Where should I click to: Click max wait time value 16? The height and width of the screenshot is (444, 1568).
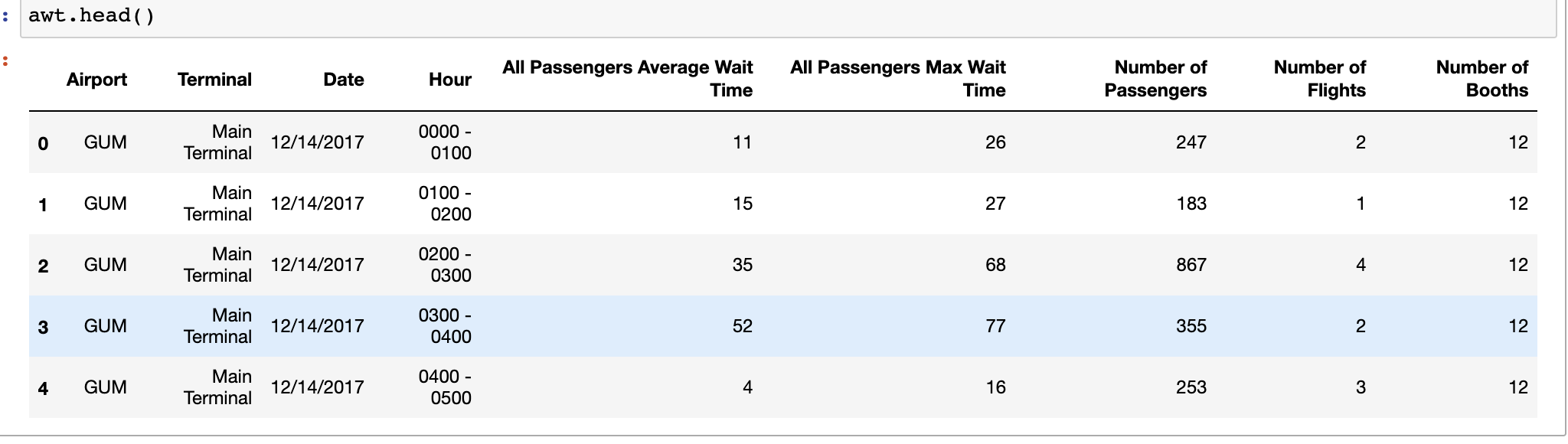(x=995, y=387)
